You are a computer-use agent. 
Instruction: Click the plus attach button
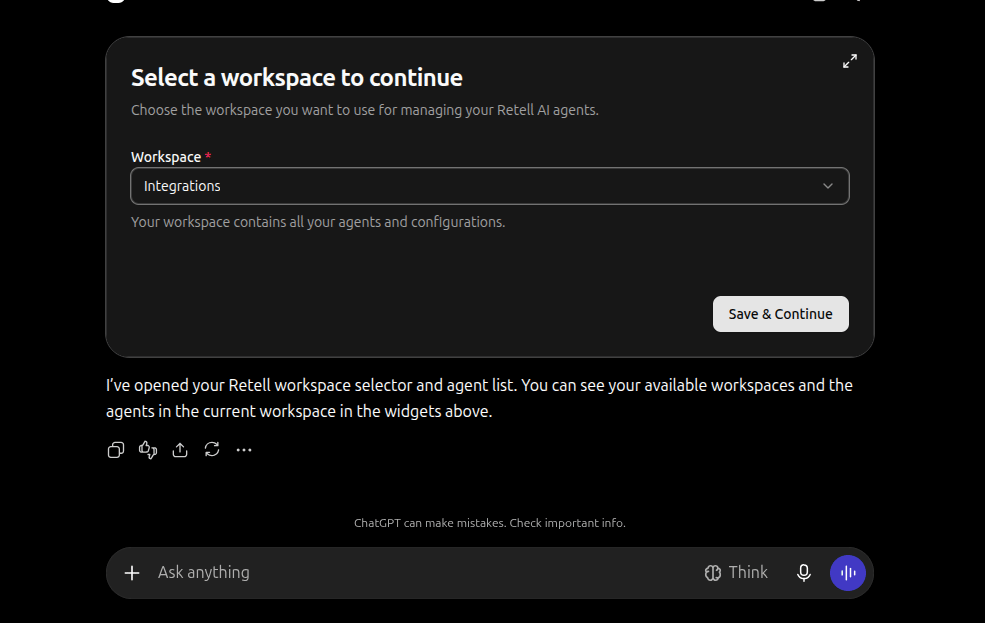pyautogui.click(x=132, y=573)
